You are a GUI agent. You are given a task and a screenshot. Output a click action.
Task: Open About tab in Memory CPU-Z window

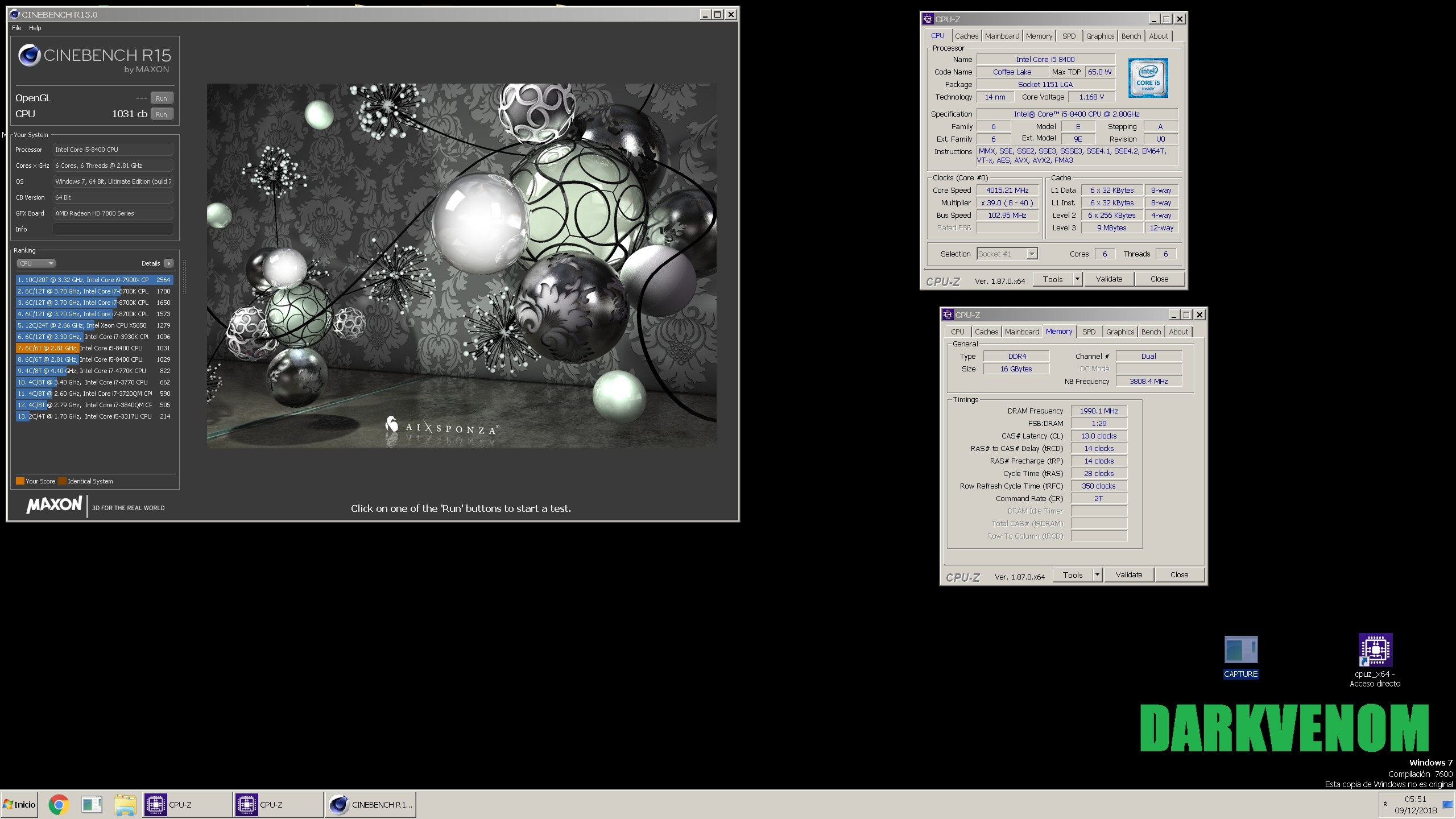1178,332
